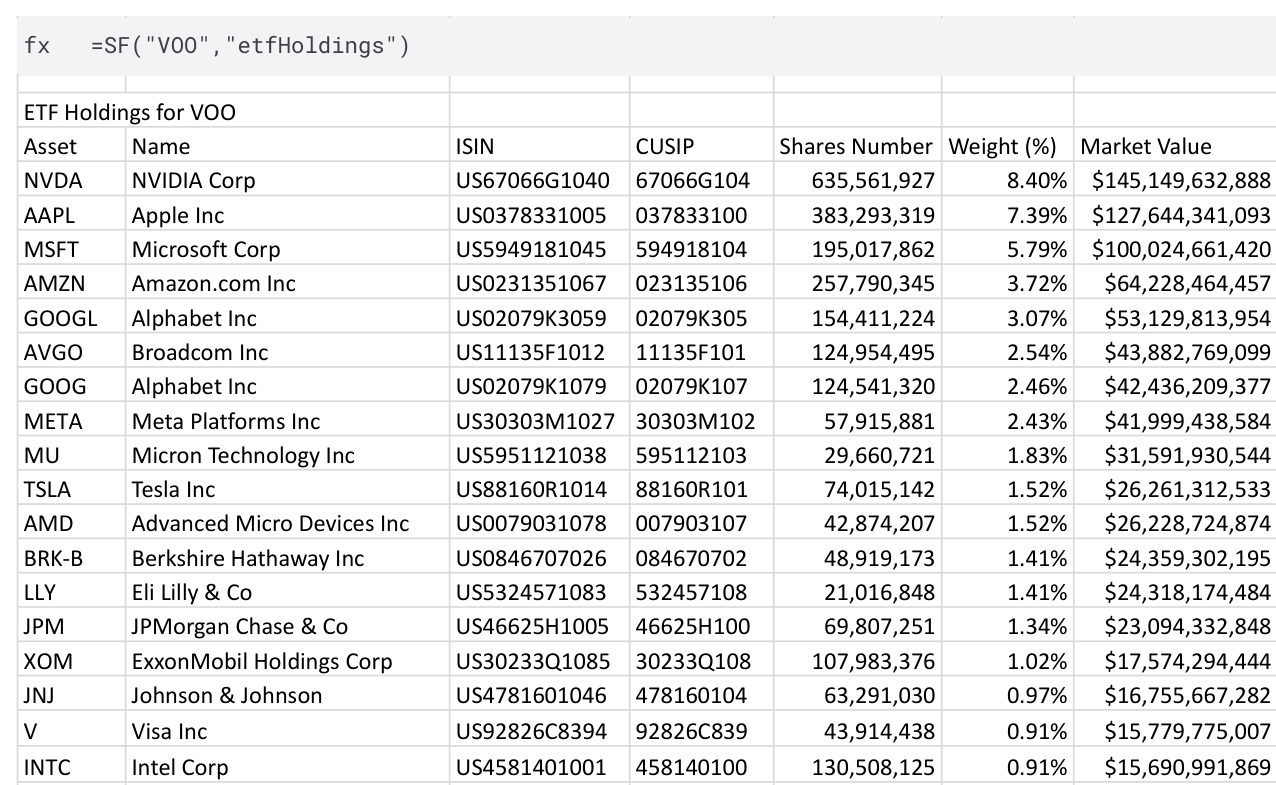1276x785 pixels.
Task: Select the 'Berkshire Hathaway Inc' cell
Action: pyautogui.click(x=288, y=558)
